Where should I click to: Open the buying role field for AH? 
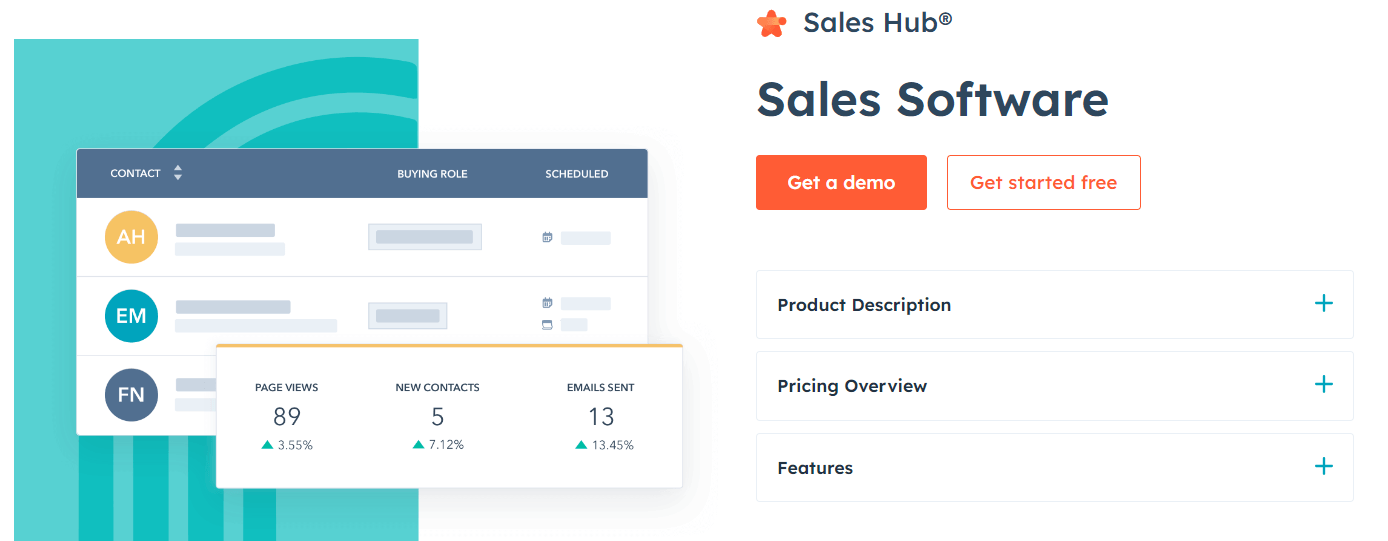point(425,237)
